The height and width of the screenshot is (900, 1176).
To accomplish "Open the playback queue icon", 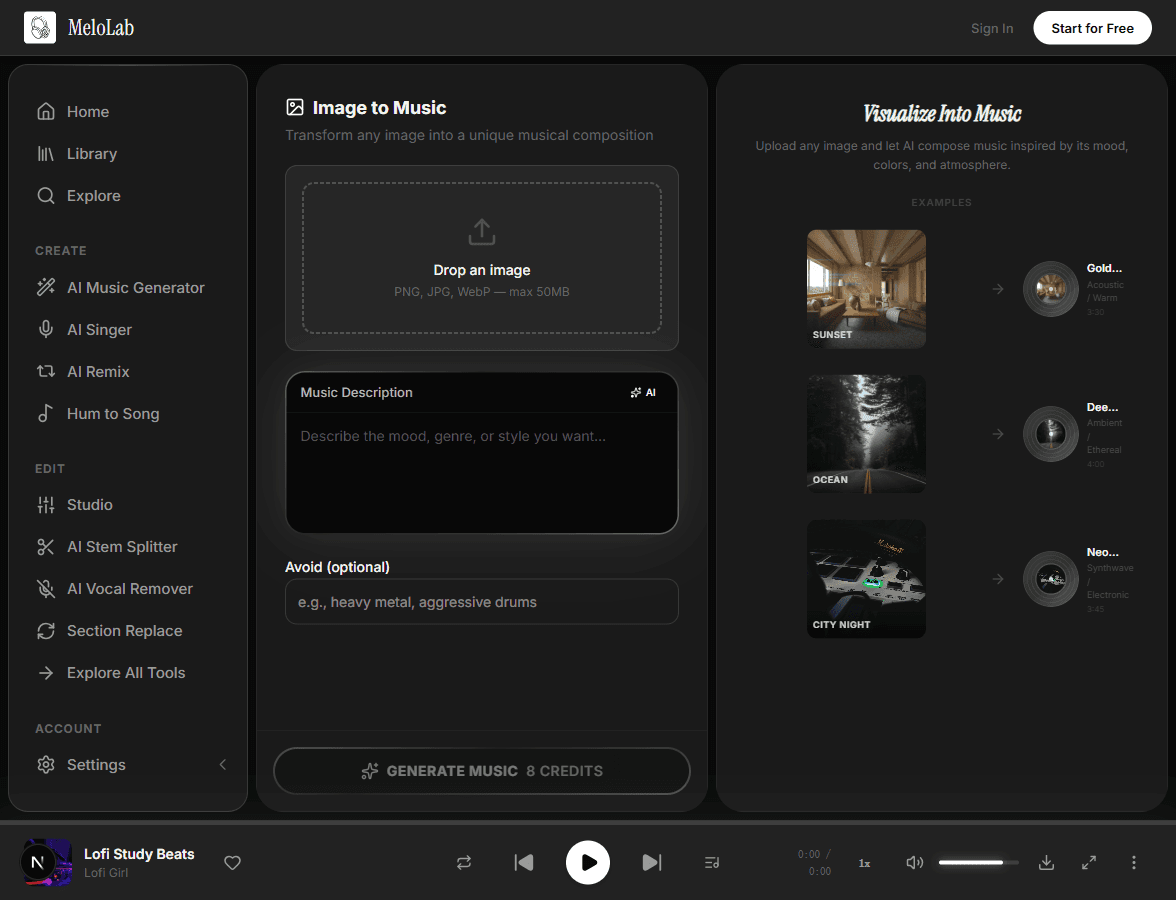I will pos(712,862).
